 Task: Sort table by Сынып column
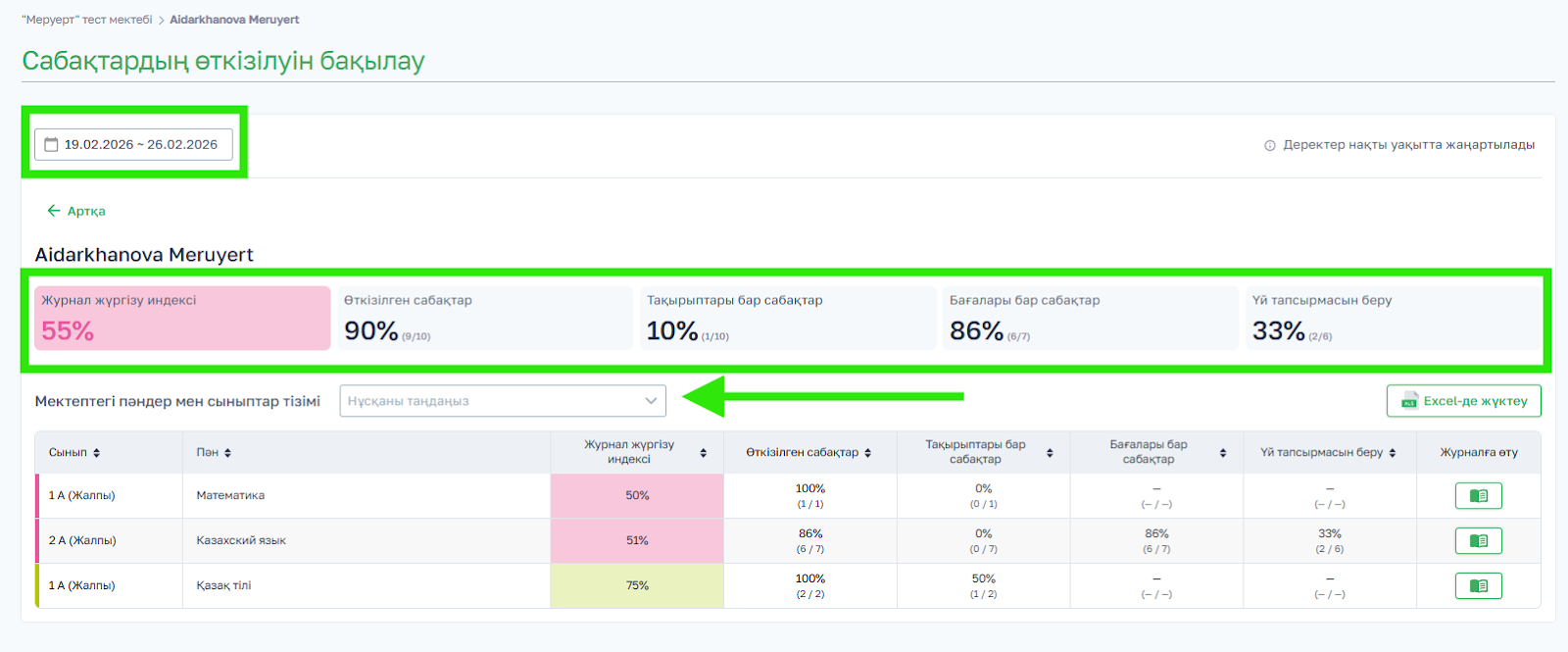pyautogui.click(x=96, y=453)
